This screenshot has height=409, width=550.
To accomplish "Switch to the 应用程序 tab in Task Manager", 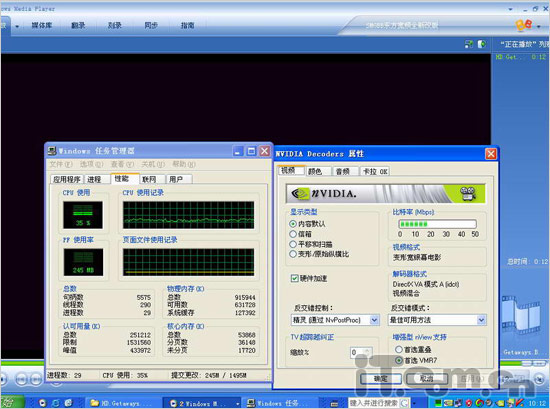I will coord(67,179).
